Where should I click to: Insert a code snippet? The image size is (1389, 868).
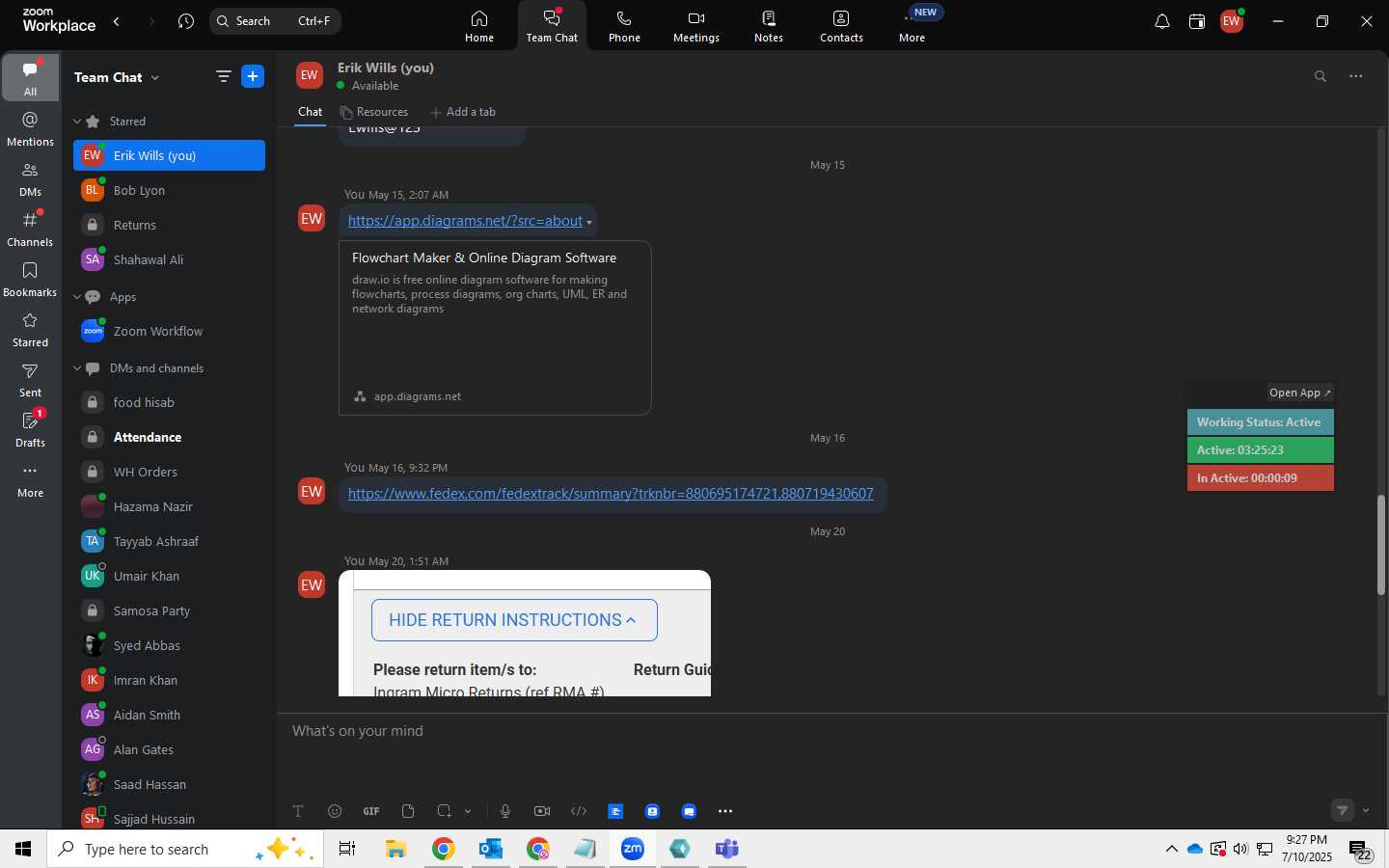point(579,811)
